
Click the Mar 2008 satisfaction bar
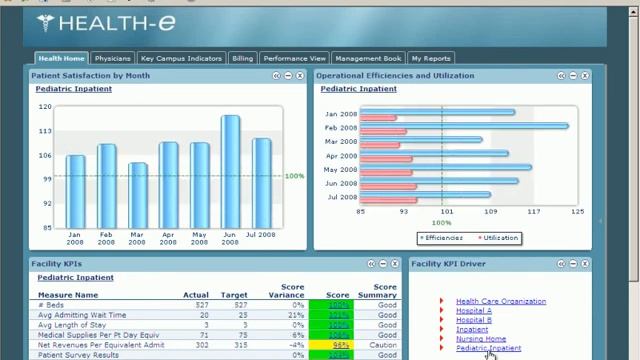[138, 196]
